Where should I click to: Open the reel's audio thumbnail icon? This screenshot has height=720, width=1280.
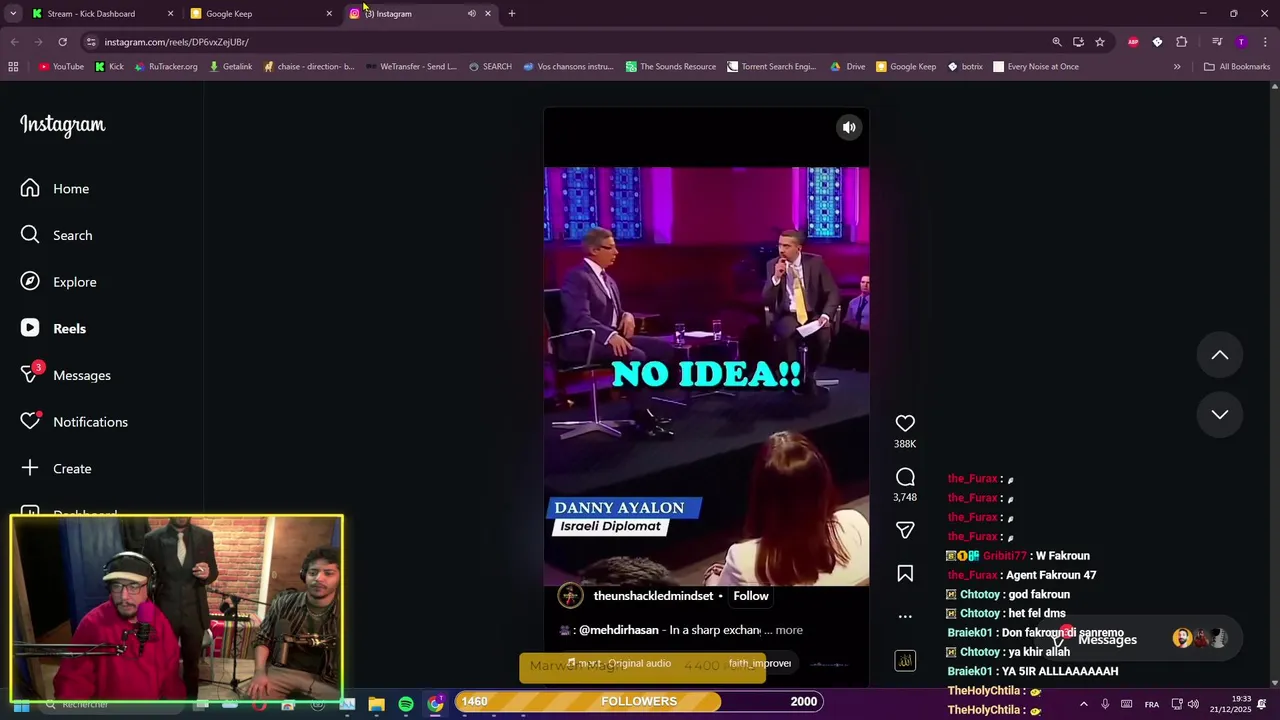(905, 661)
